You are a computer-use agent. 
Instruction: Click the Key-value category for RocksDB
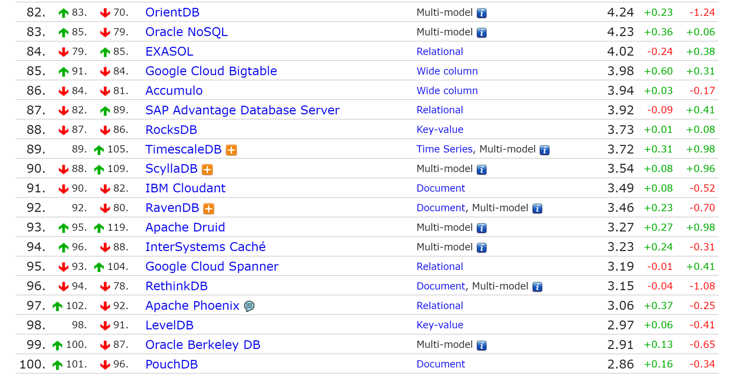coord(440,129)
